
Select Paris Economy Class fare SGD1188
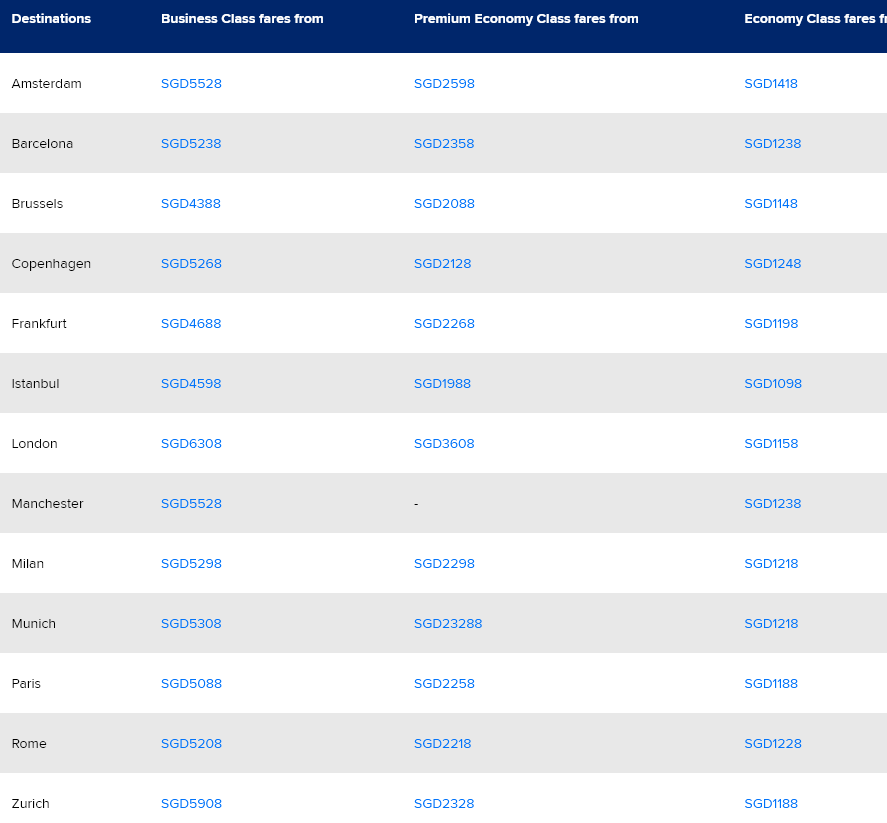click(x=771, y=684)
